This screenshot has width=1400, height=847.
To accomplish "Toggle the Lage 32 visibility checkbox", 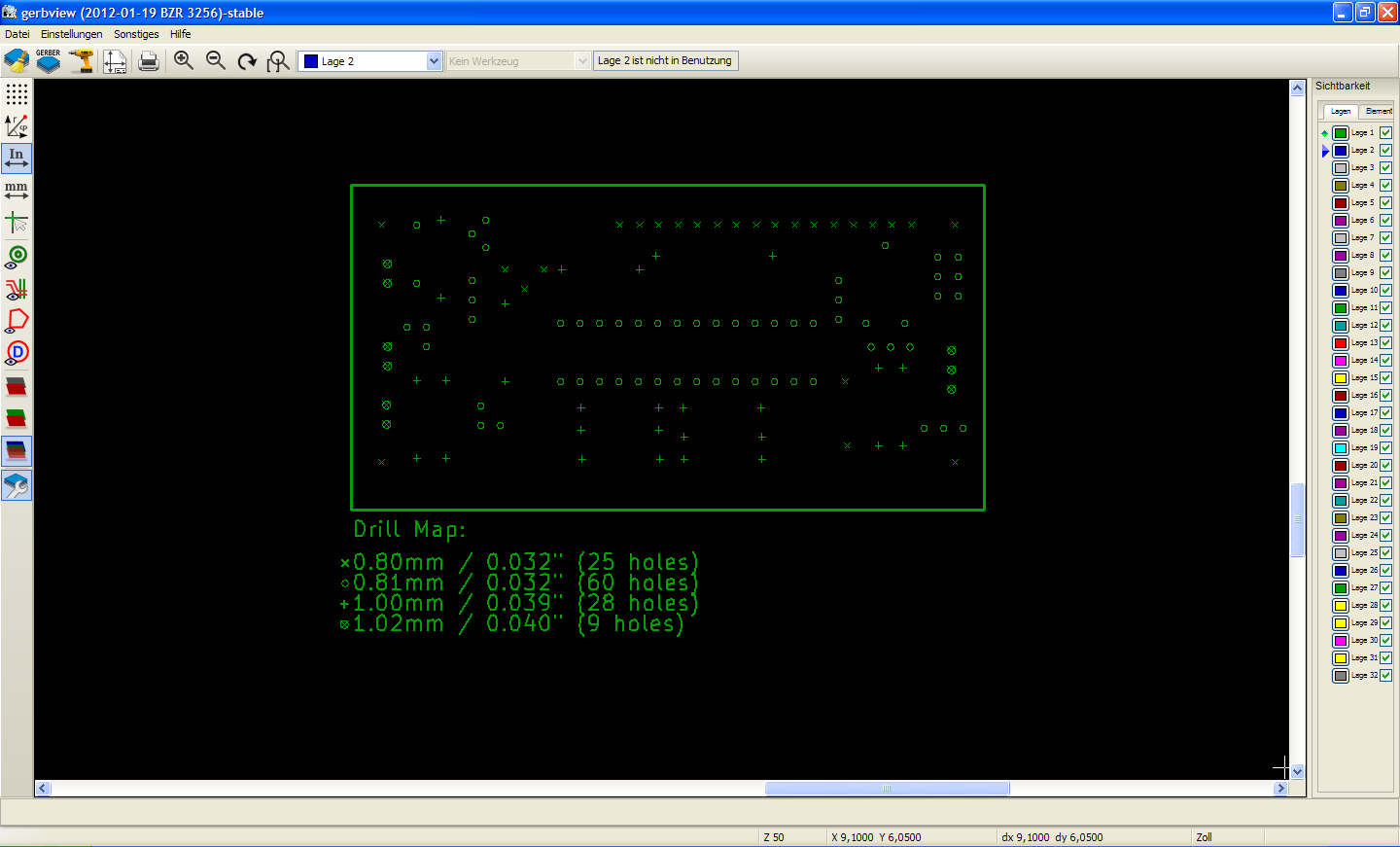I will (1385, 676).
